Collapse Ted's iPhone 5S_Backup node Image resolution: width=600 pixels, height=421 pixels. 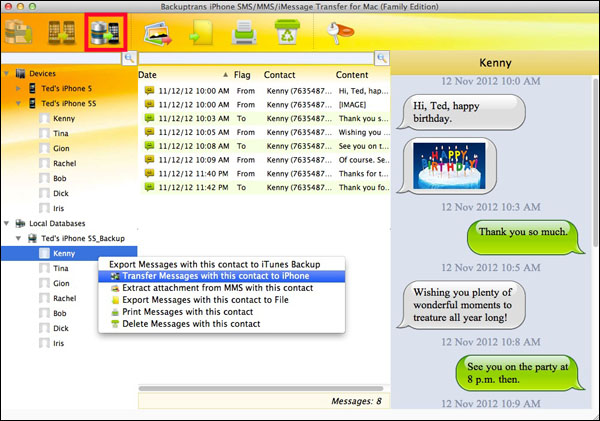tap(18, 238)
